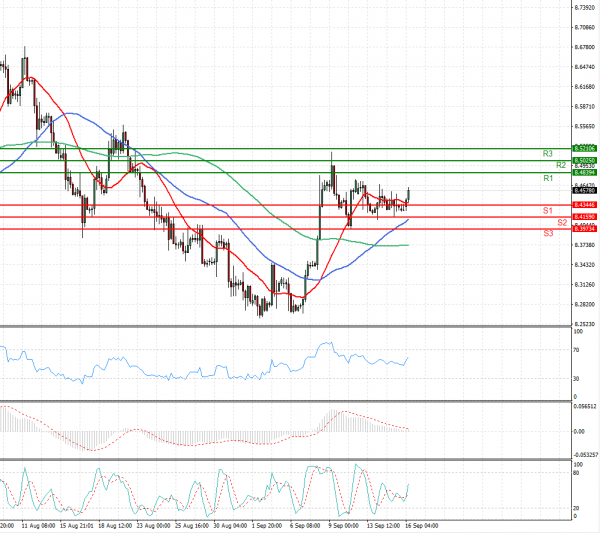Click the 13 Sep 12:00 time label
The image size is (600, 533).
[383, 526]
